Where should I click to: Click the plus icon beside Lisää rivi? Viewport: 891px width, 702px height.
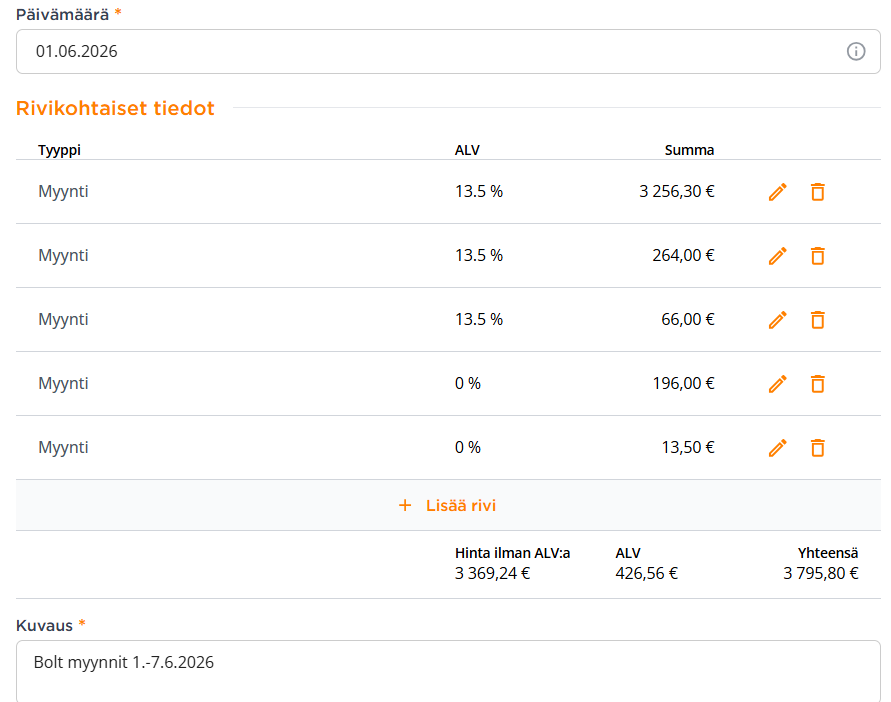pyautogui.click(x=405, y=505)
